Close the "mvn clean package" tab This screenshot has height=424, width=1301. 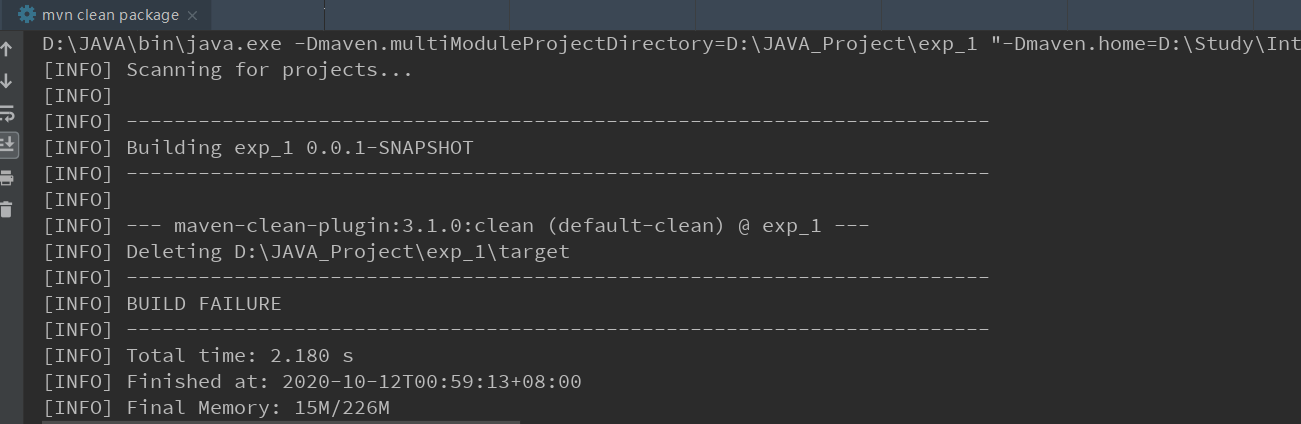click(x=193, y=15)
